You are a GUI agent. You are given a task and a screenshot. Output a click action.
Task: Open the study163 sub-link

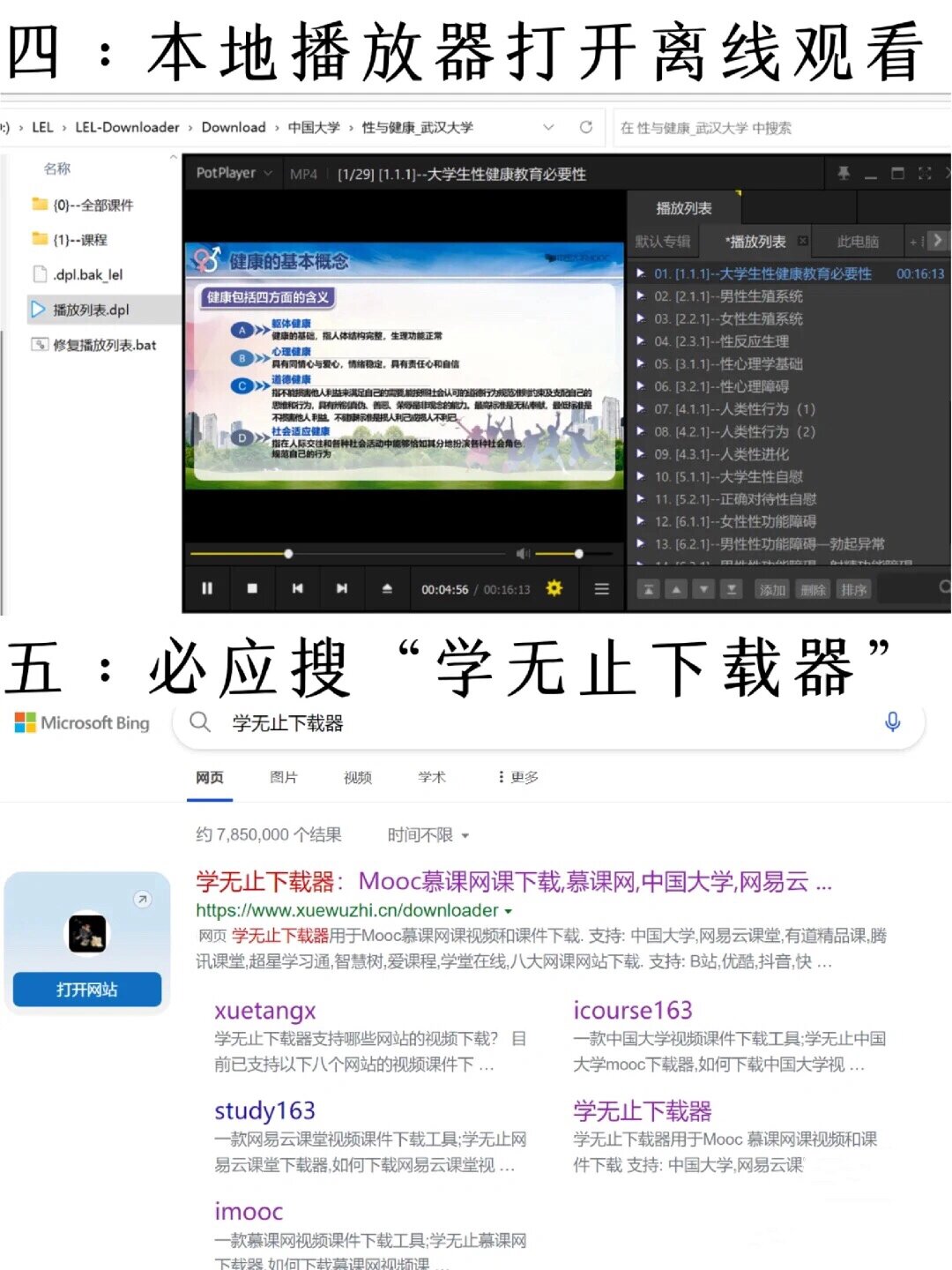(x=264, y=1111)
